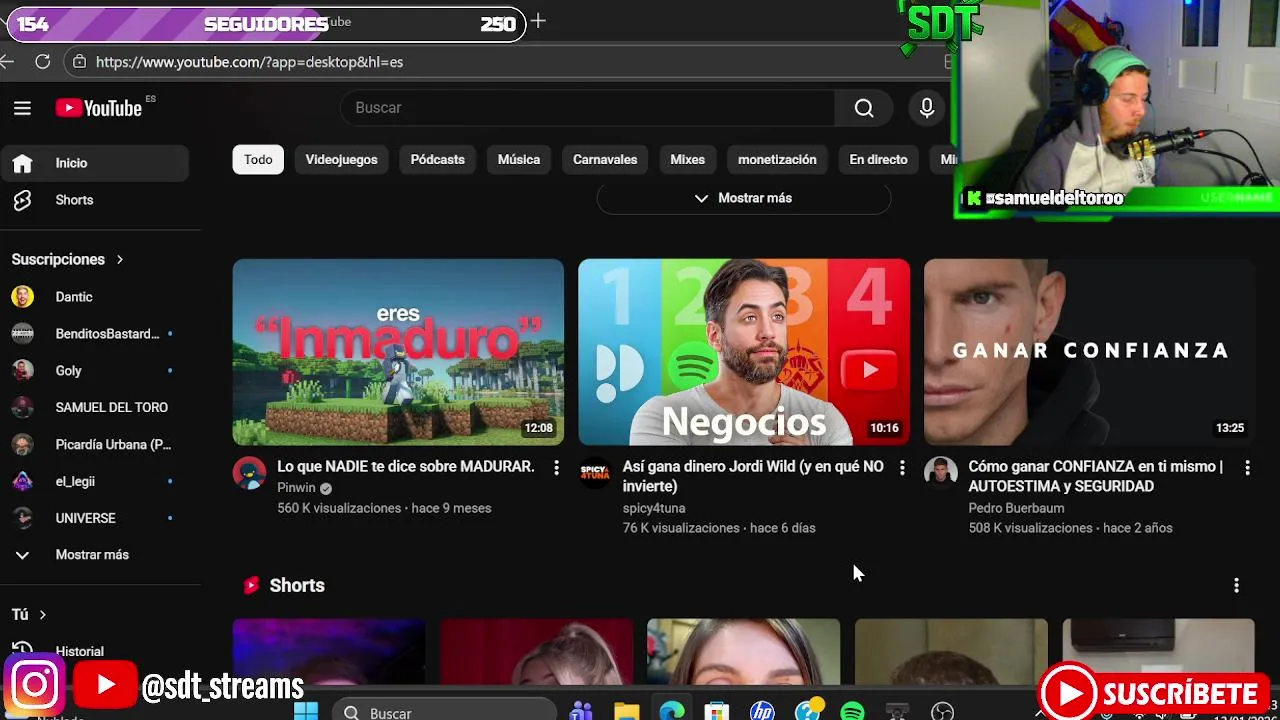Click the Windows taskbar Buscar search box
Screen dimensions: 1280x720
tap(444, 711)
